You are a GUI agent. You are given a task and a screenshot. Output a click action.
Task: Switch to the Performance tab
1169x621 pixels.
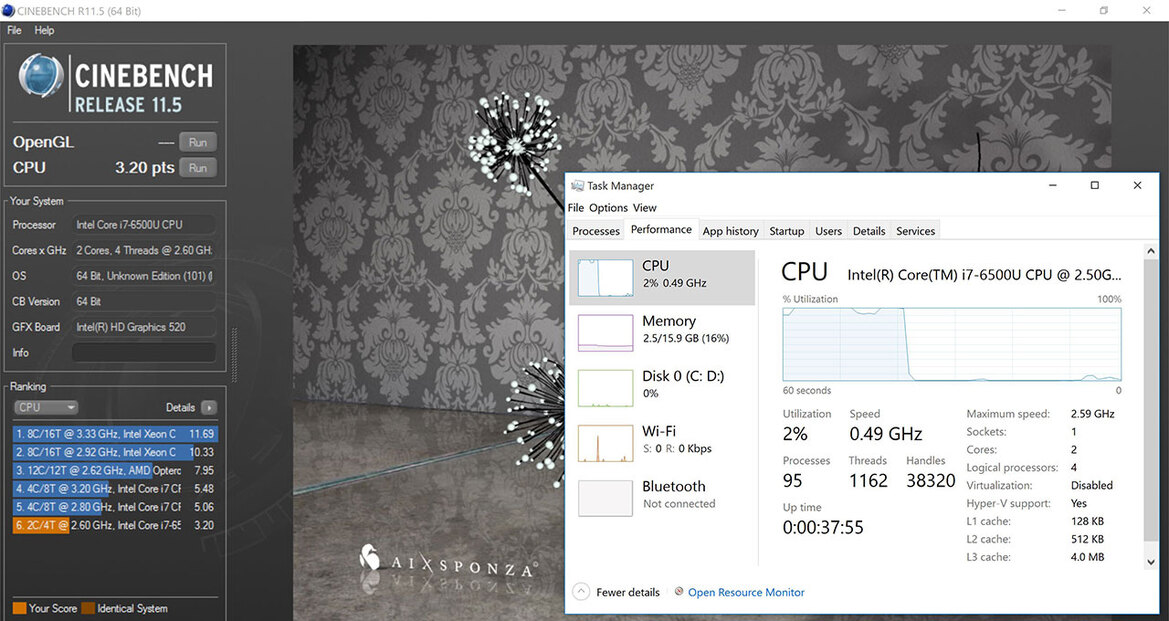tap(661, 230)
